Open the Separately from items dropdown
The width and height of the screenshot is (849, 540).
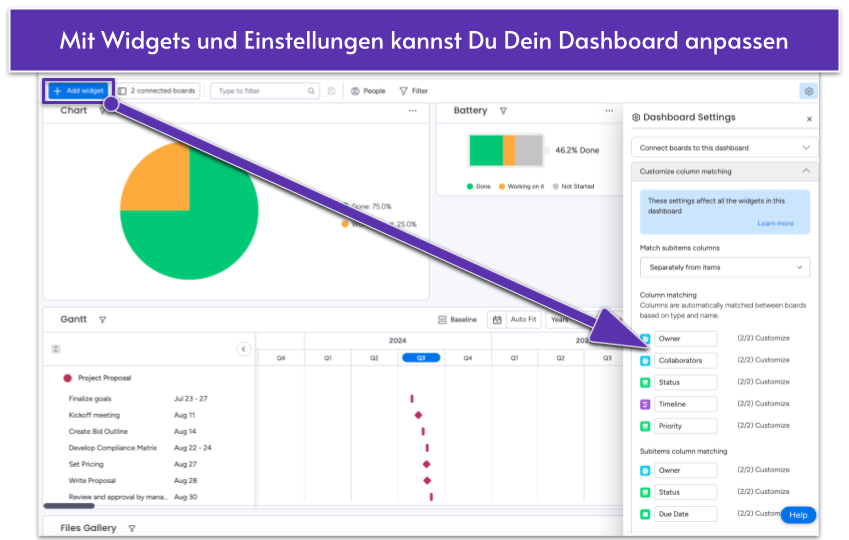click(725, 268)
